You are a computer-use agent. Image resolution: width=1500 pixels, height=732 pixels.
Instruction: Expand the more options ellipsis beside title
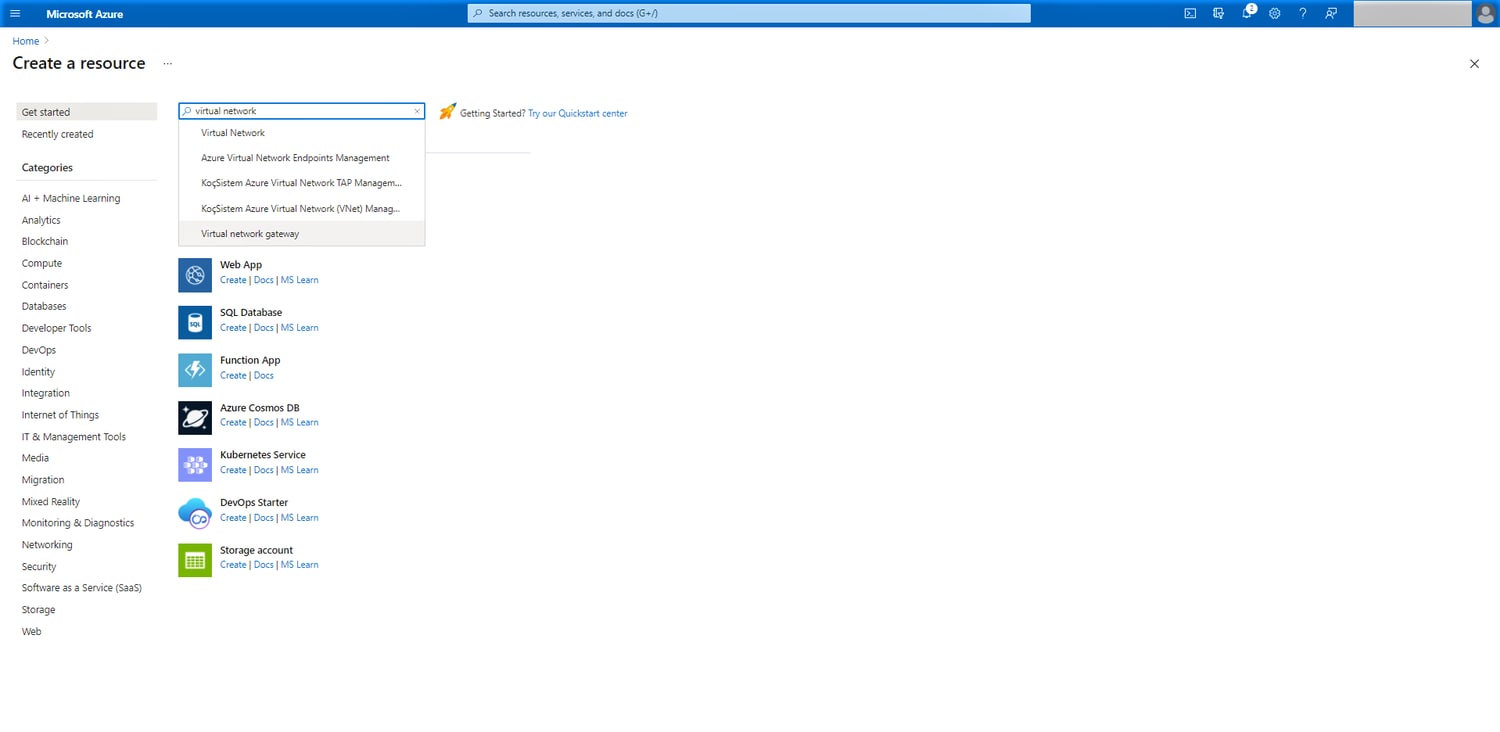[x=167, y=63]
